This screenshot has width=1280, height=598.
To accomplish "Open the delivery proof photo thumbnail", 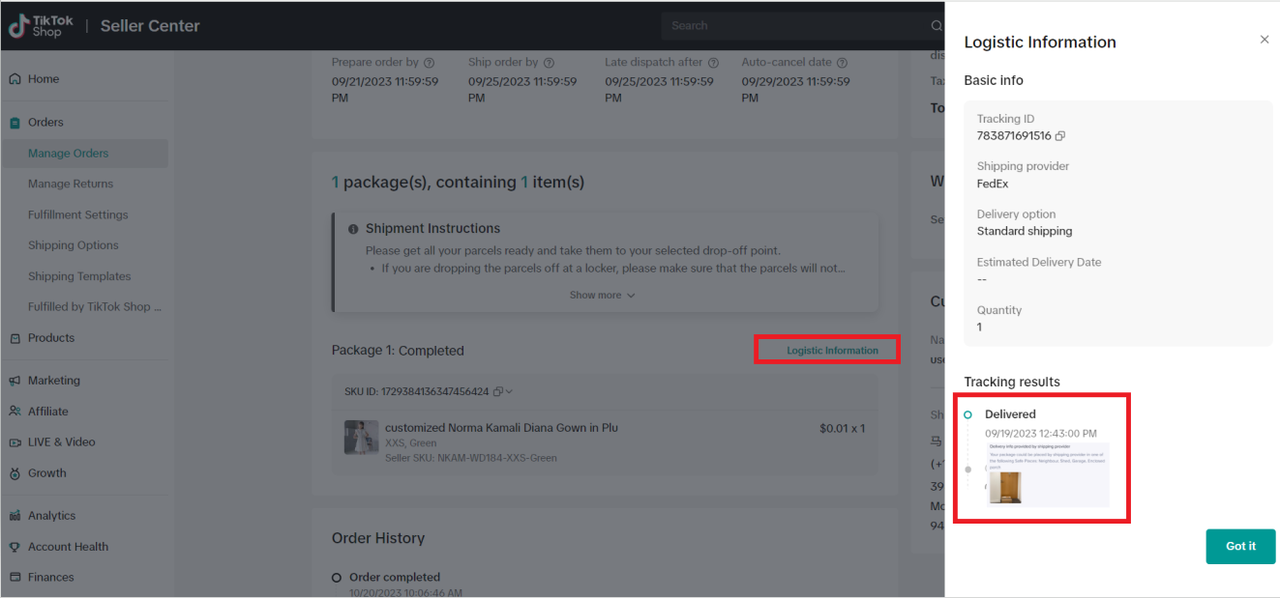I will [1005, 487].
